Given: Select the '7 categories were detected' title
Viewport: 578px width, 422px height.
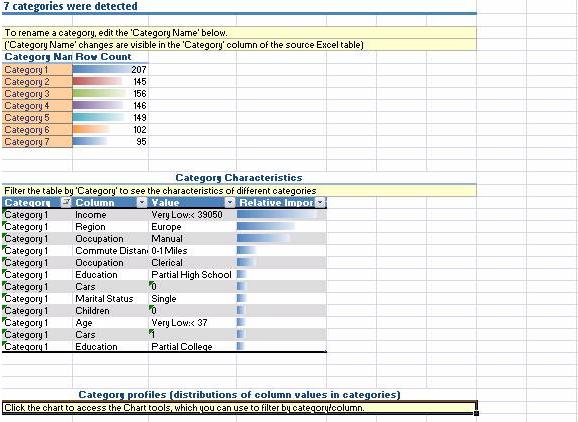Looking at the screenshot, I should [x=70, y=6].
